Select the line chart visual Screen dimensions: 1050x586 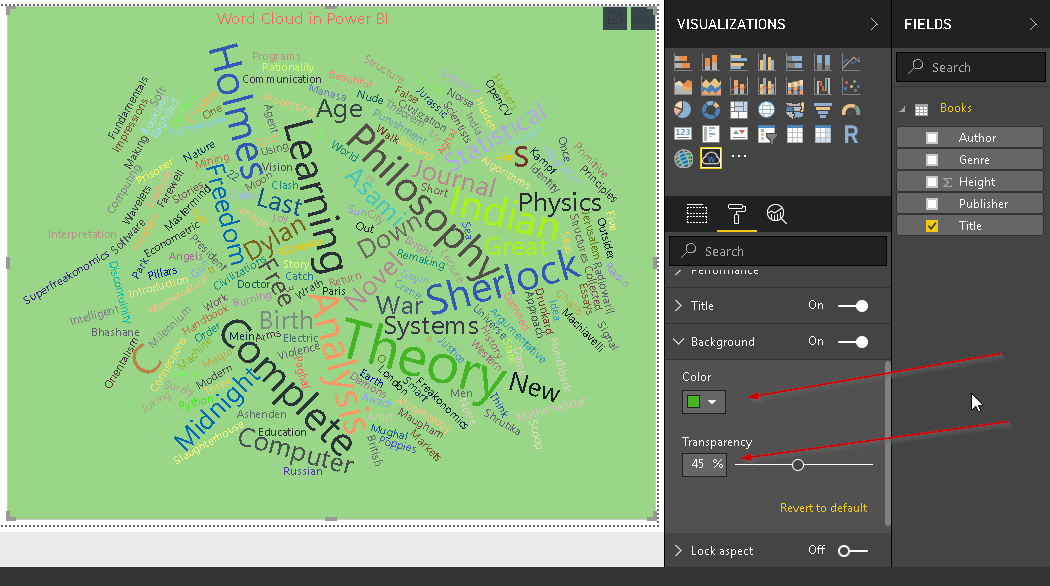[851, 62]
